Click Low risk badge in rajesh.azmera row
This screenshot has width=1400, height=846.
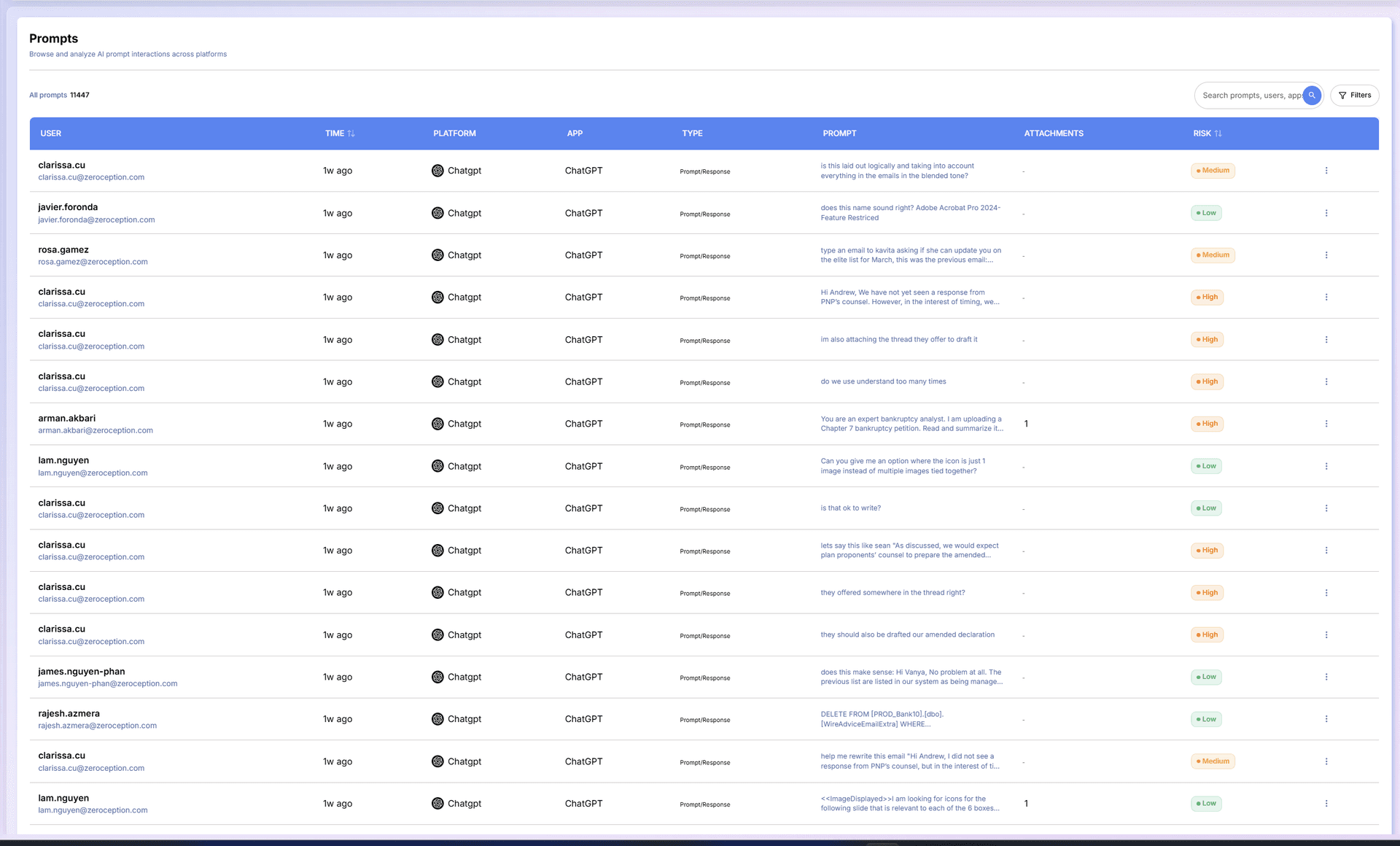click(1206, 719)
